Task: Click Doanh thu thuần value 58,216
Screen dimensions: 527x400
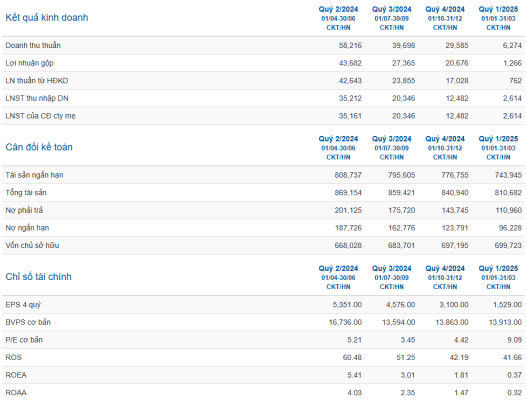Action: coord(350,45)
